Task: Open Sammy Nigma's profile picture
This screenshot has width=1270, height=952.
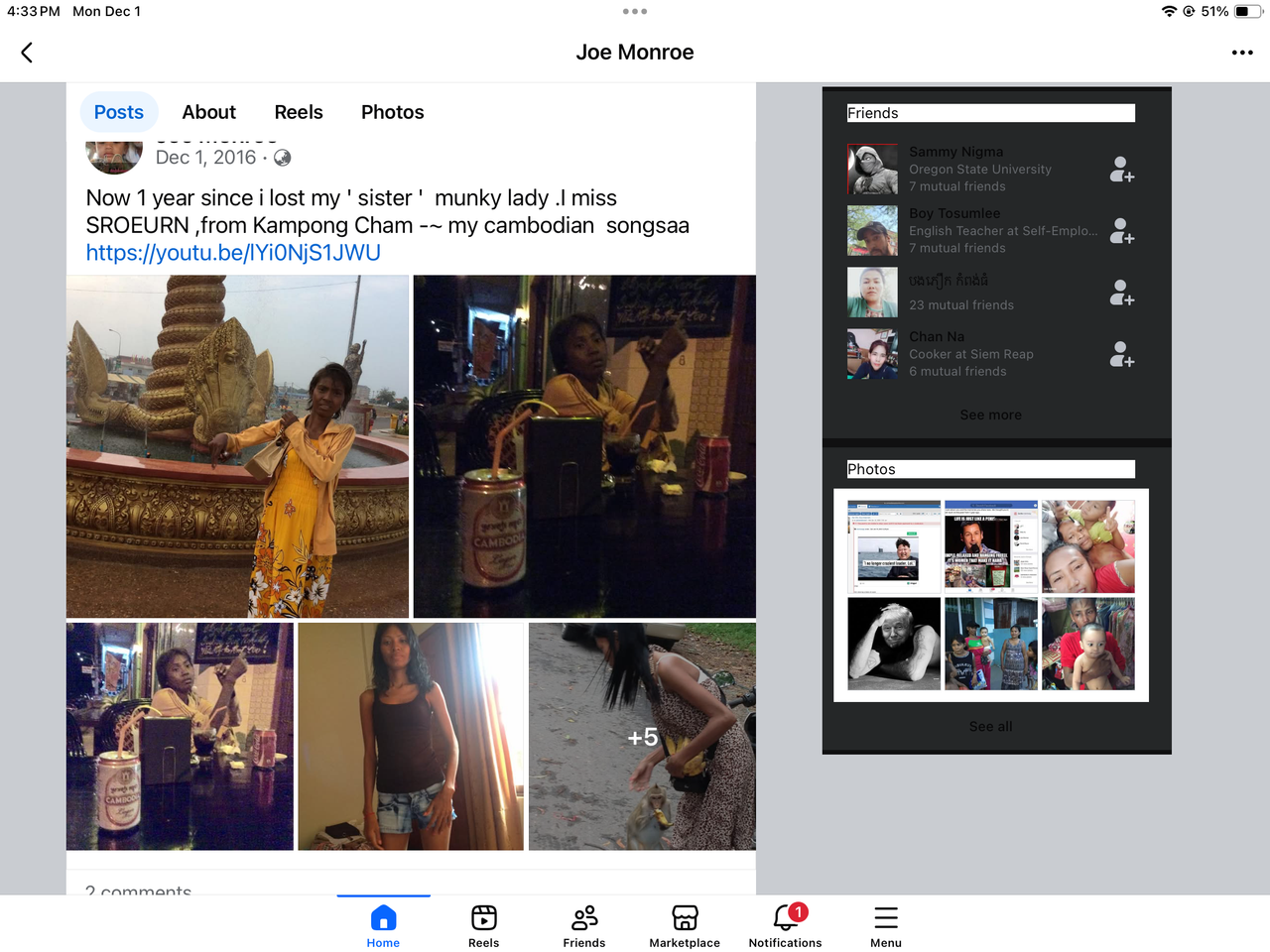Action: [873, 170]
